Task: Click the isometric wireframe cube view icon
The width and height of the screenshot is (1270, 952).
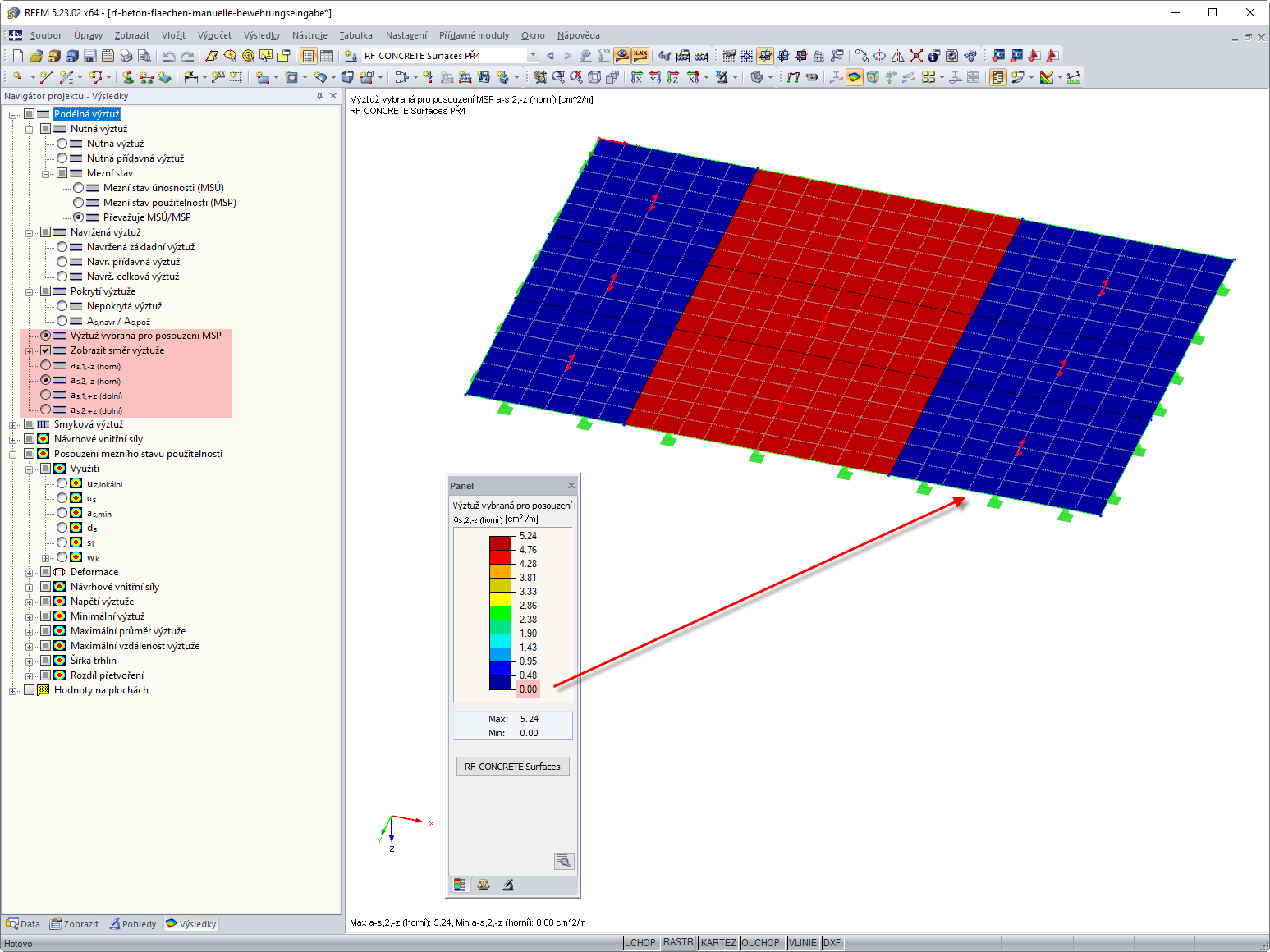Action: (594, 77)
